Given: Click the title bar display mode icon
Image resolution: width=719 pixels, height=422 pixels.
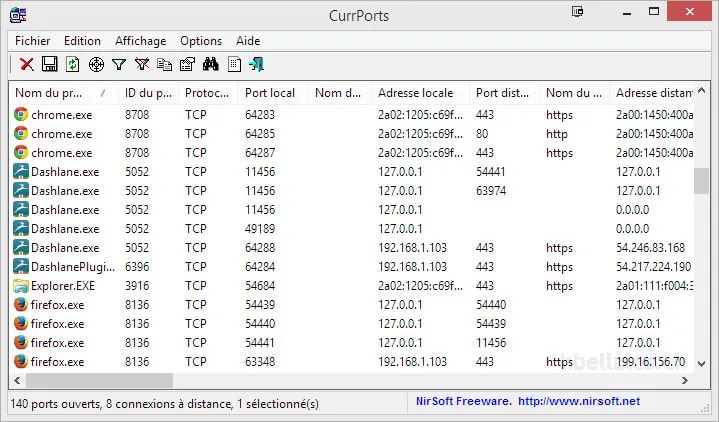Looking at the screenshot, I should click(577, 11).
